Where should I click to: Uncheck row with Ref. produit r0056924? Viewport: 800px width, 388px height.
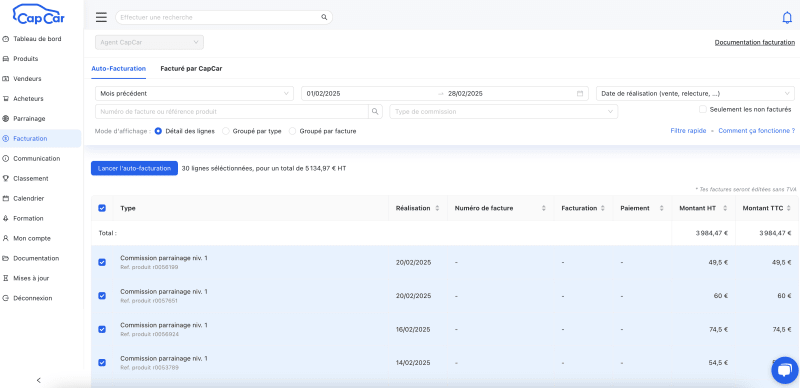102,329
